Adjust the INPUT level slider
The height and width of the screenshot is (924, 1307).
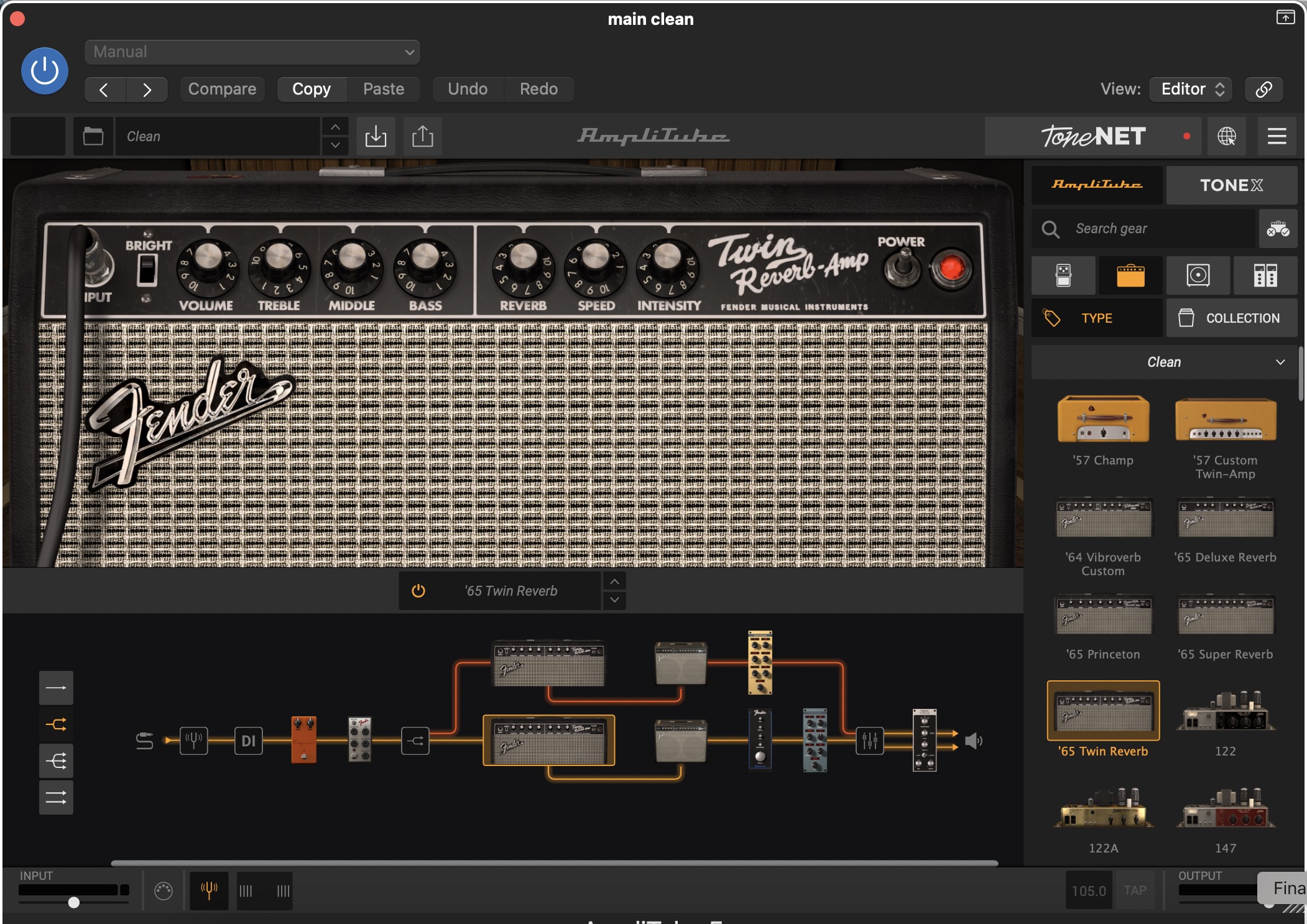[73, 902]
